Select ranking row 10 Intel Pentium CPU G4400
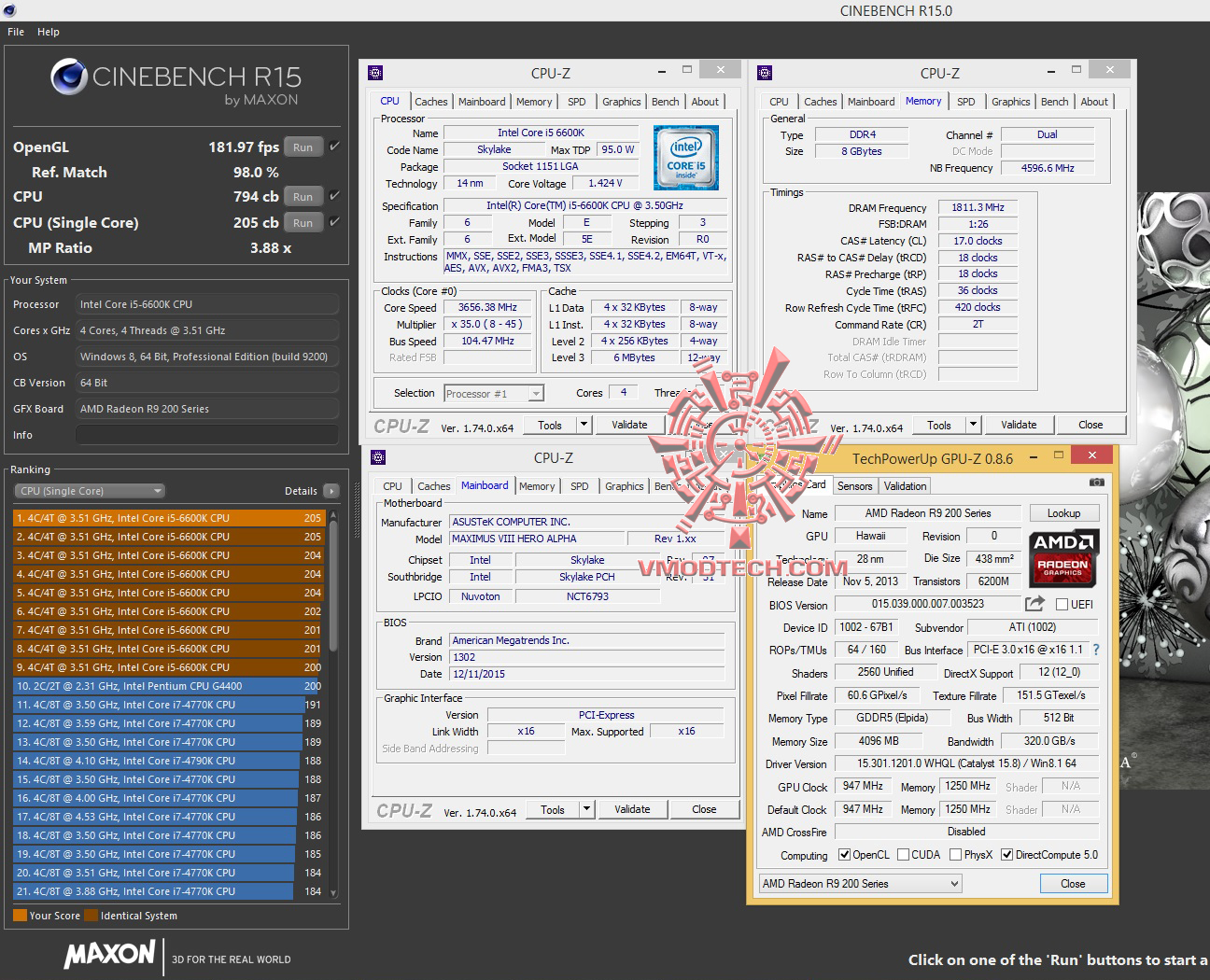 [x=168, y=686]
